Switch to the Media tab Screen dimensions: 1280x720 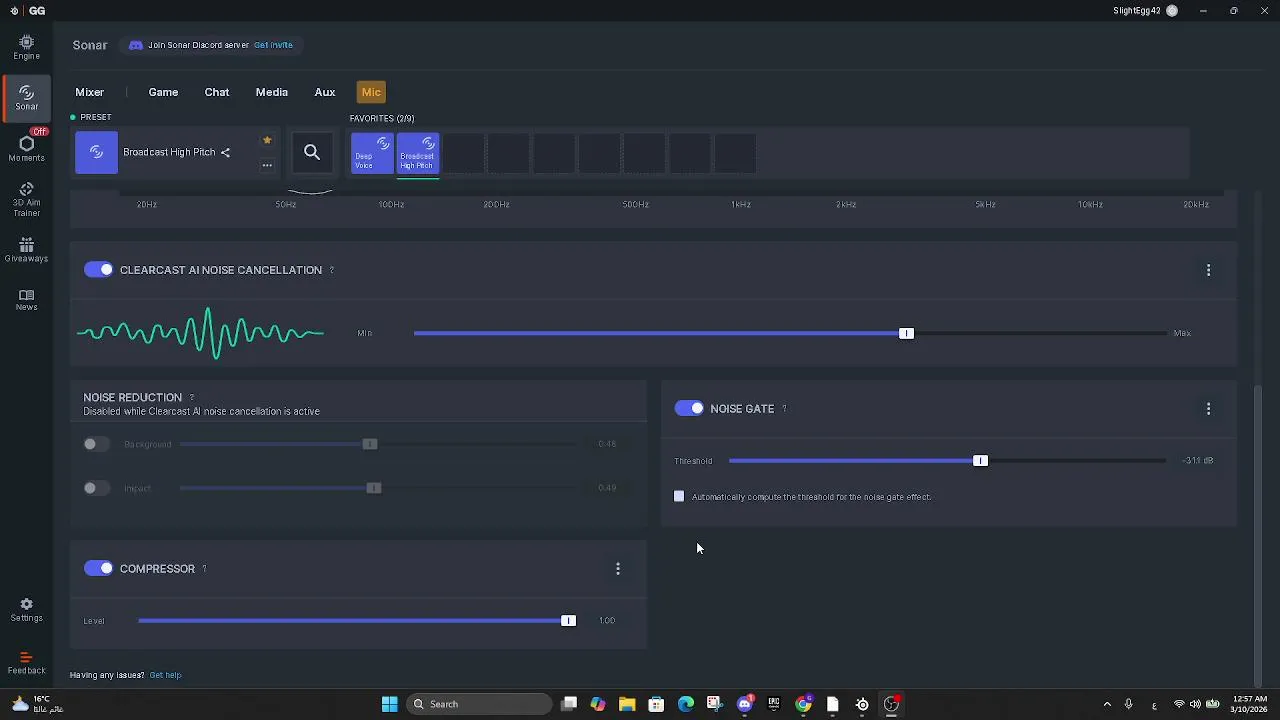click(x=272, y=92)
